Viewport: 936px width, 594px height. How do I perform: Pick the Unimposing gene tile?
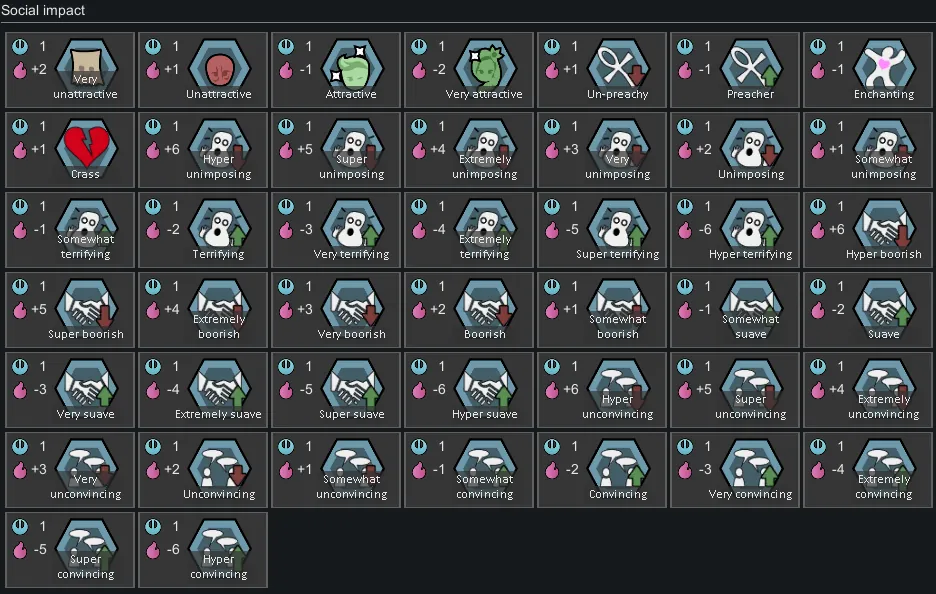tap(735, 150)
